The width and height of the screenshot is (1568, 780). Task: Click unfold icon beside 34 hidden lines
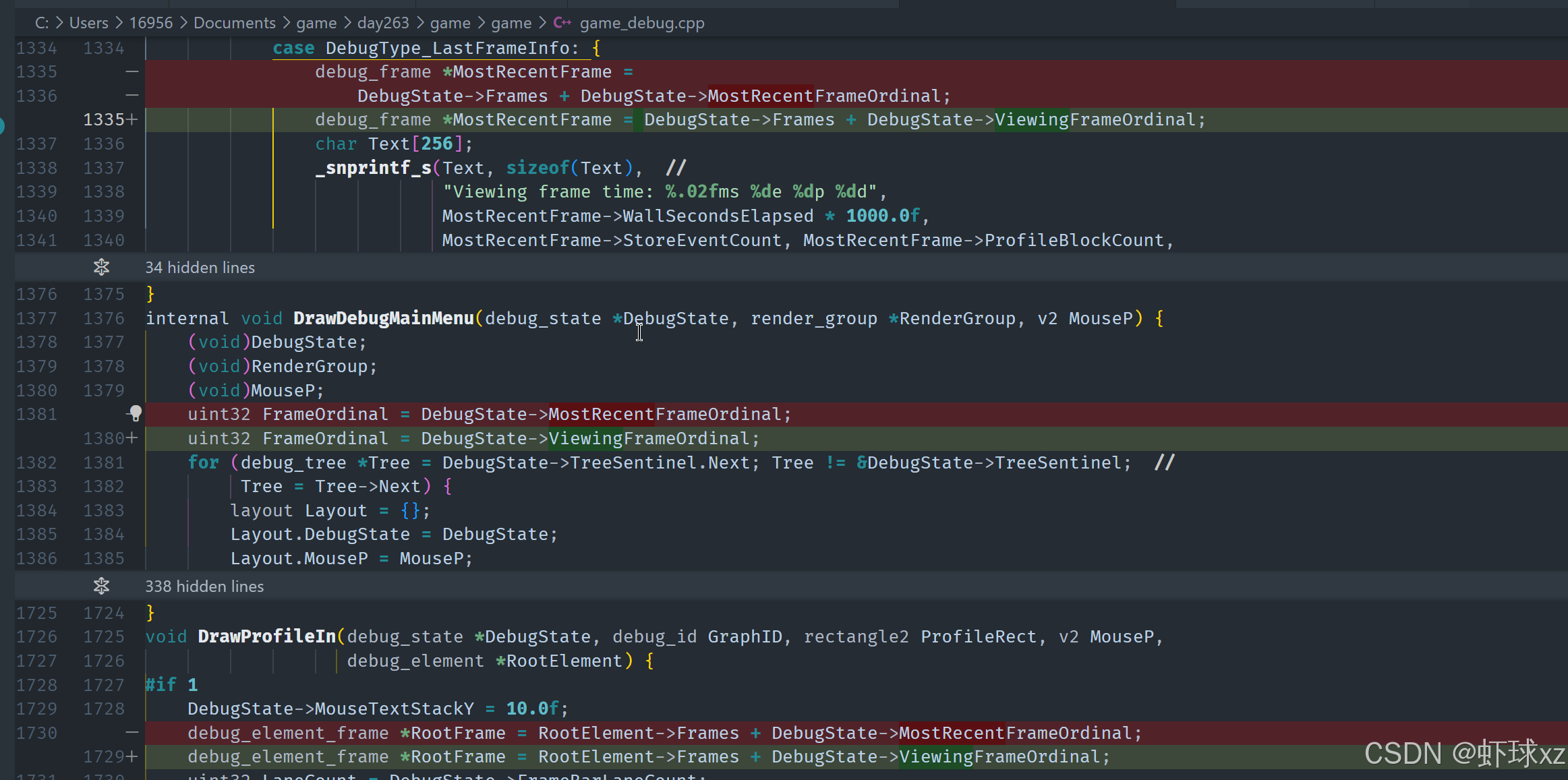pyautogui.click(x=101, y=267)
